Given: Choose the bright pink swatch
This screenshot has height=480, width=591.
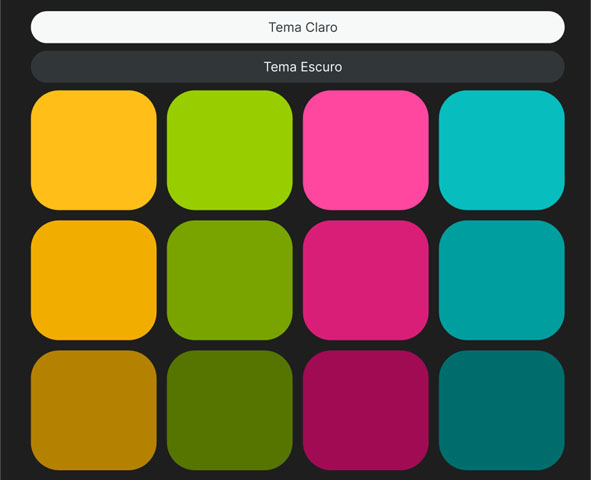Looking at the screenshot, I should pos(366,150).
